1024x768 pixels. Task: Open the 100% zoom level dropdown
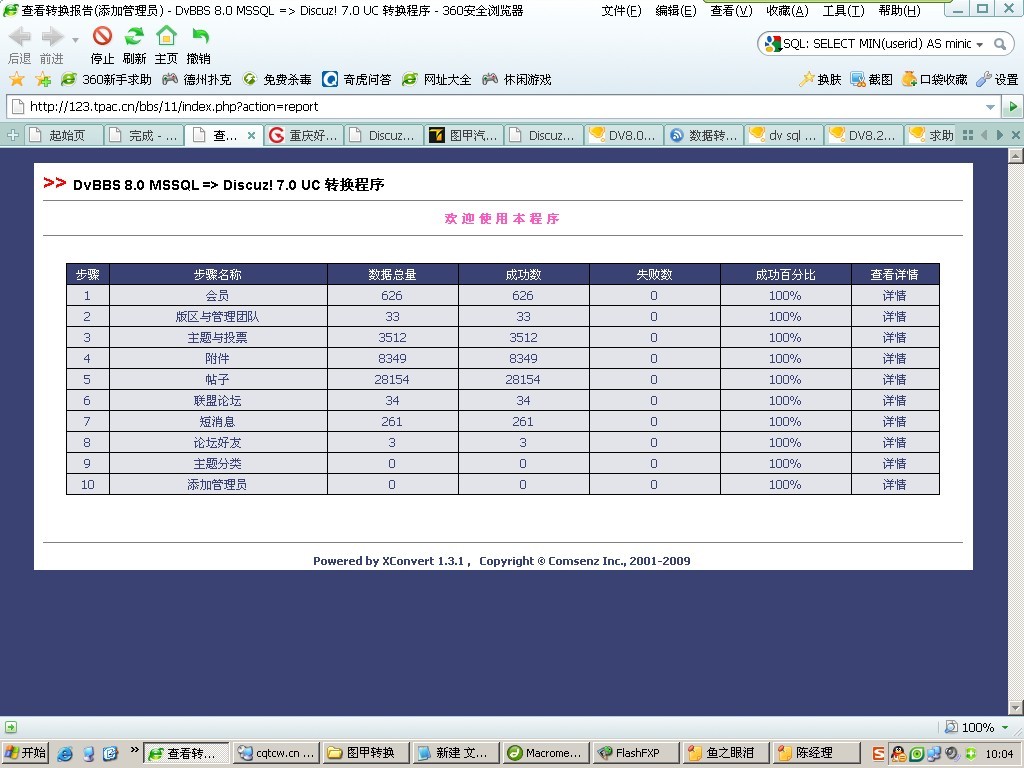(1005, 728)
